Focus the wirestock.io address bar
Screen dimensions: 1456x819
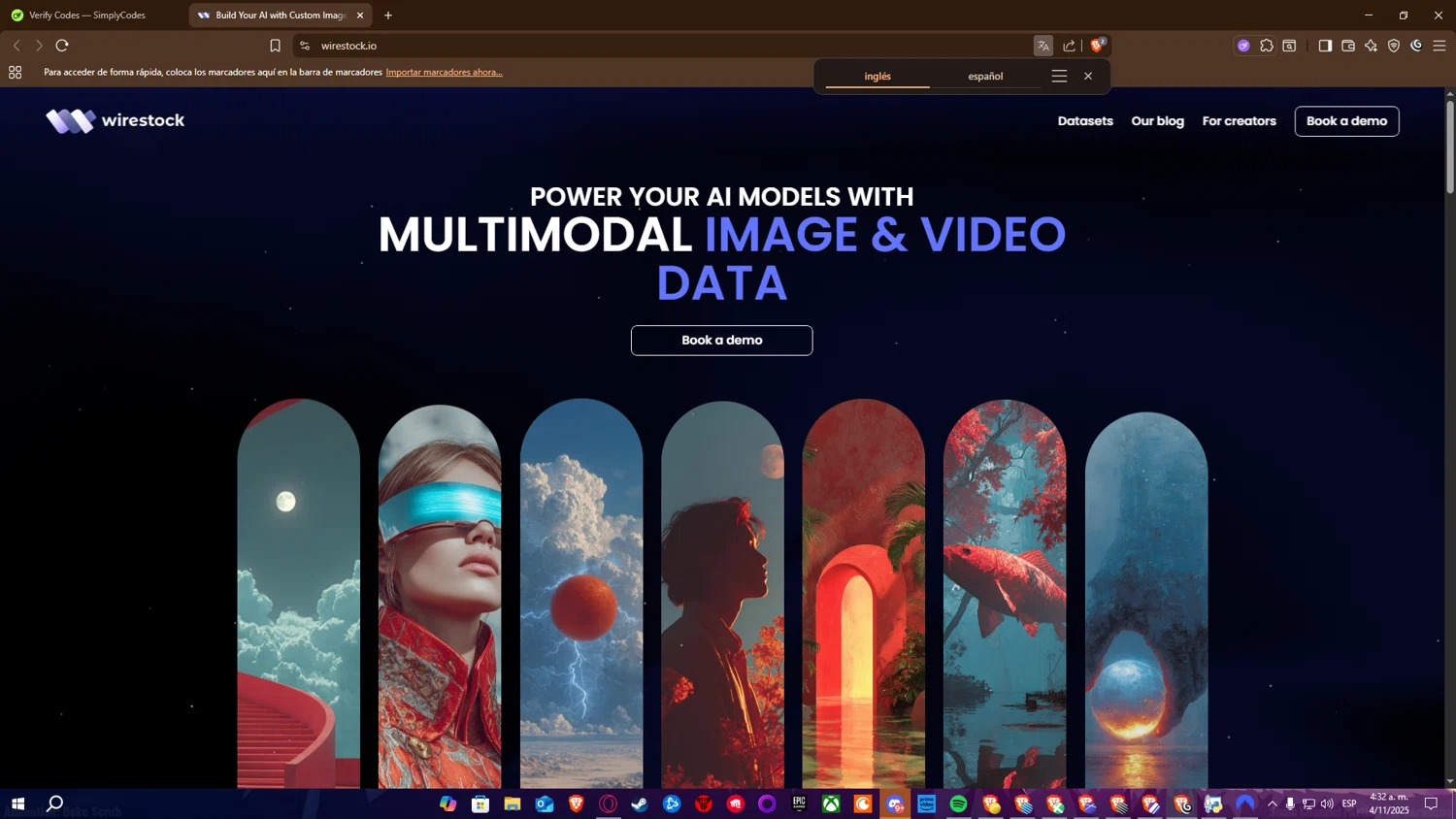tap(670, 46)
